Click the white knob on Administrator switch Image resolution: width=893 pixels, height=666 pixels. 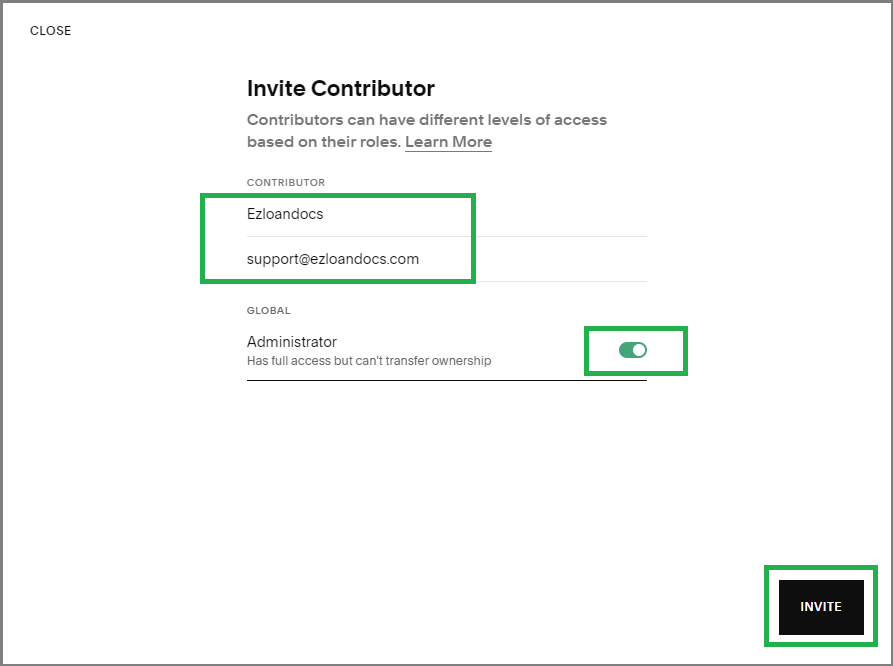pos(640,350)
